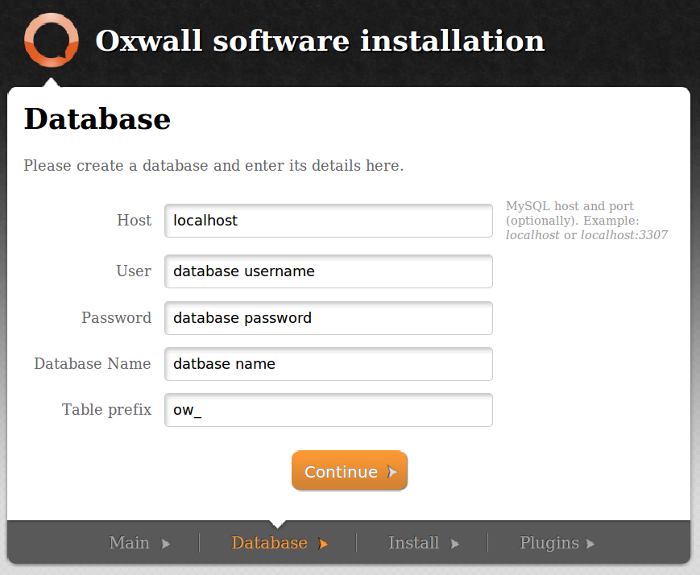This screenshot has width=700, height=575.
Task: Select the Password input field
Action: pos(328,318)
